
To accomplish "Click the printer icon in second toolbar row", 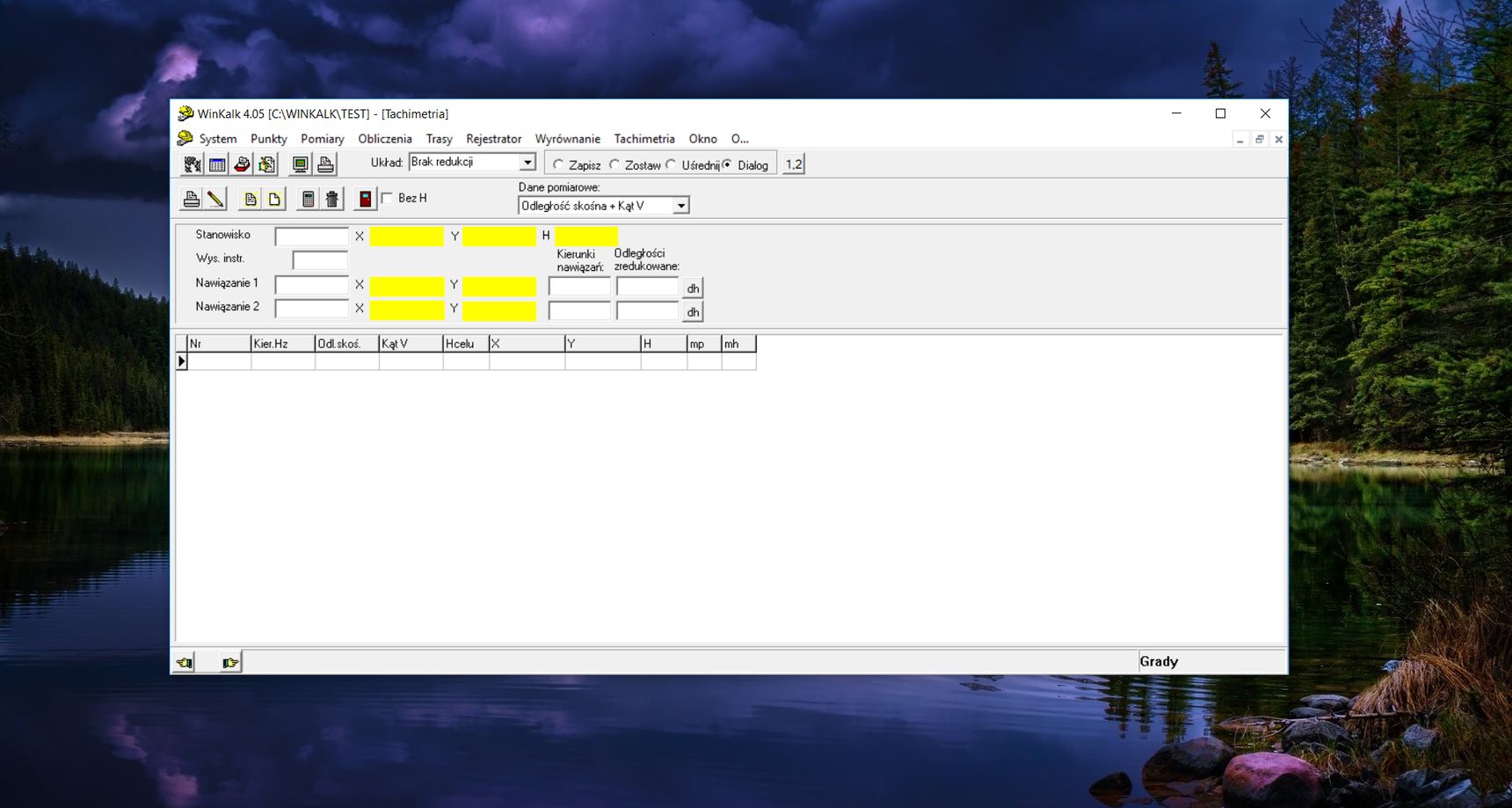I will tap(191, 199).
